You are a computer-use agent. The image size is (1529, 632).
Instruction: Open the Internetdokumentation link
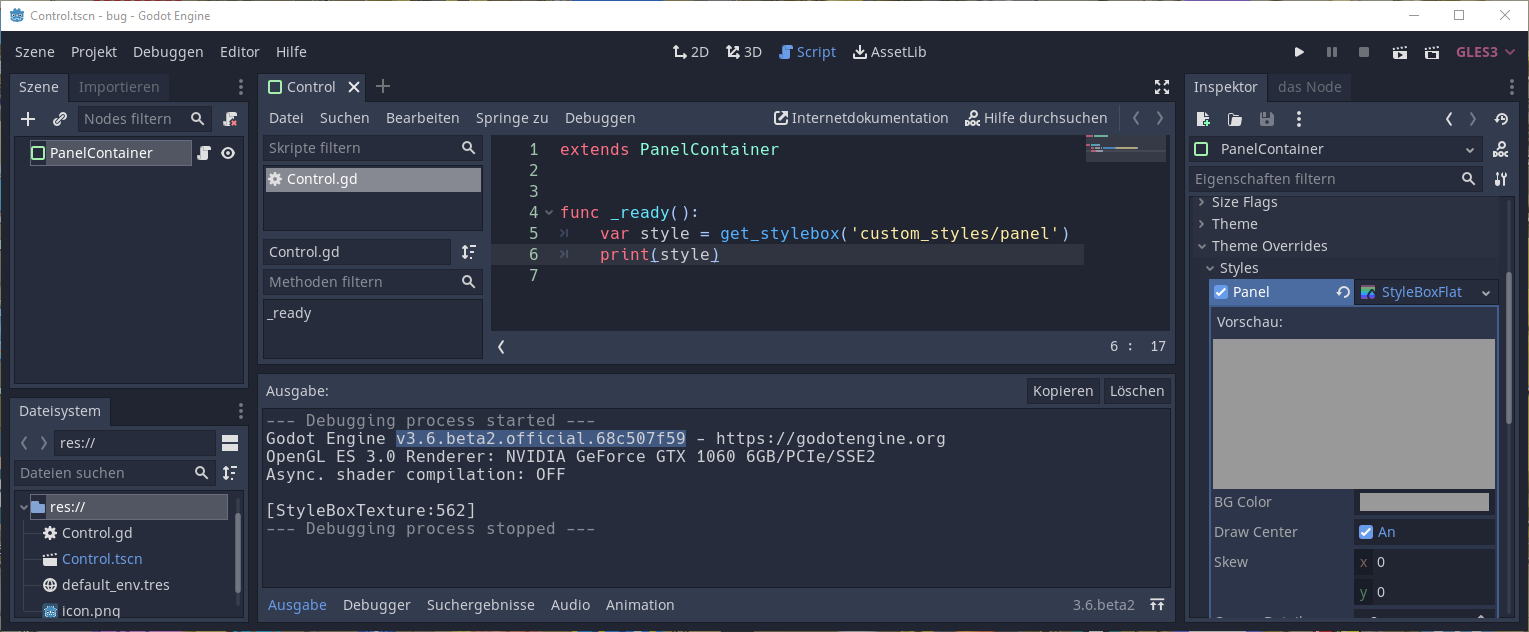(860, 117)
